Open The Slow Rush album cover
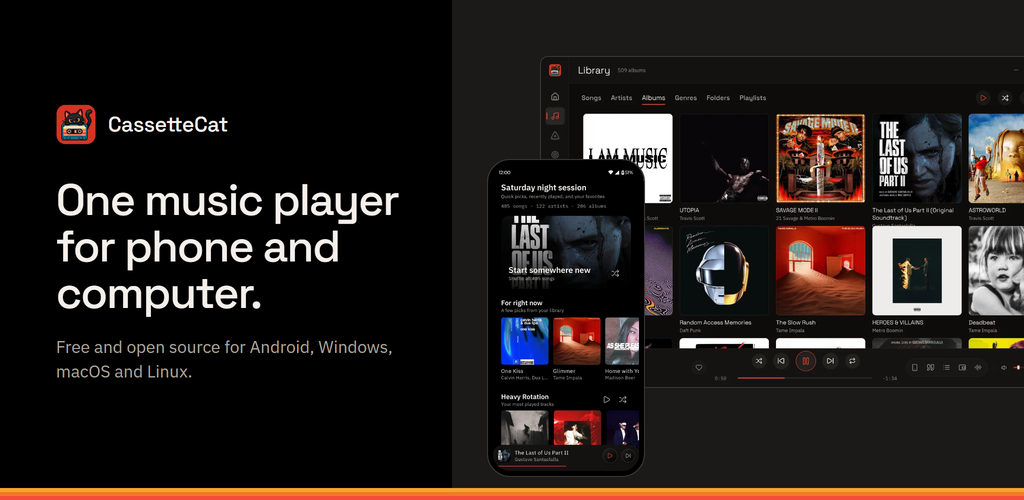The width and height of the screenshot is (1024, 500). [820, 271]
